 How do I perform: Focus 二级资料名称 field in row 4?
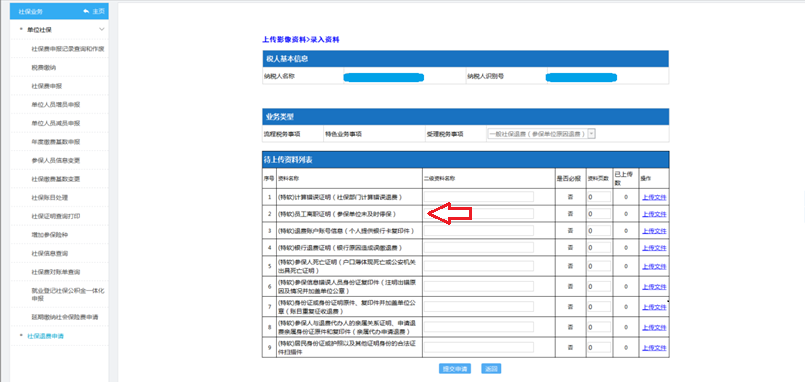(478, 247)
